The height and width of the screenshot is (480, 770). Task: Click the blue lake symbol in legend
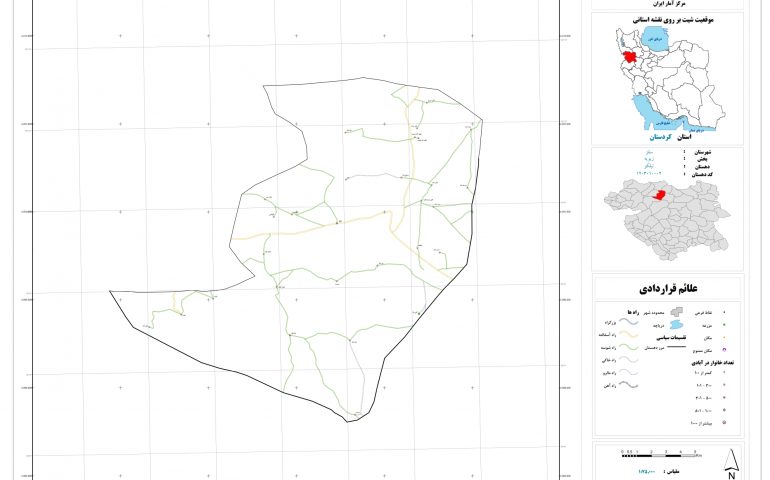[x=677, y=324]
